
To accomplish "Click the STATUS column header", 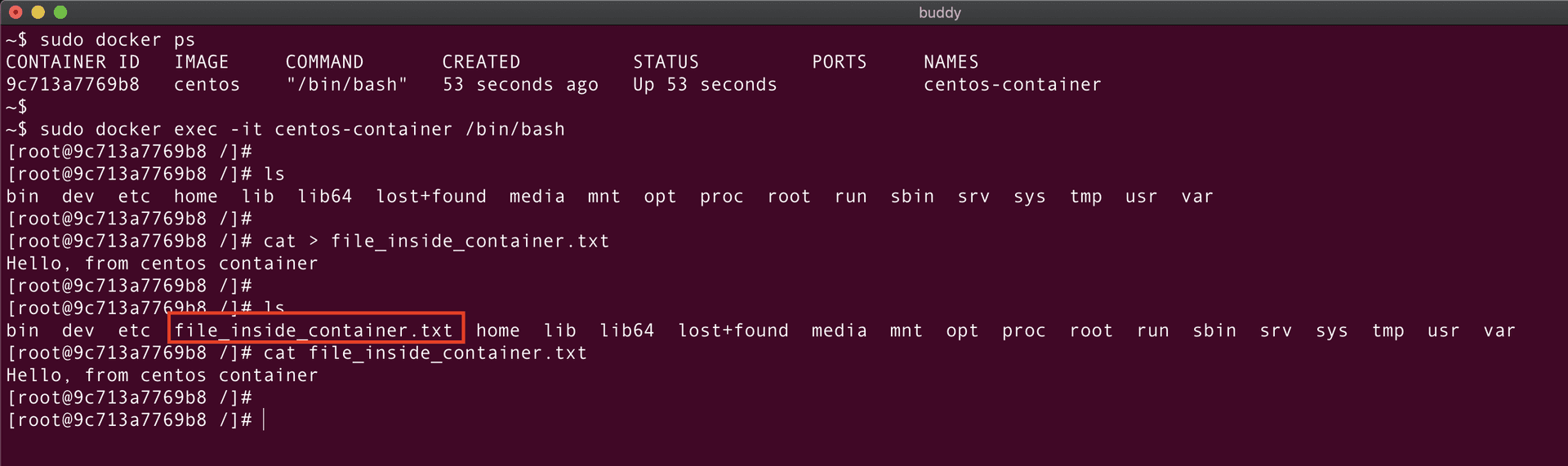I will [666, 62].
